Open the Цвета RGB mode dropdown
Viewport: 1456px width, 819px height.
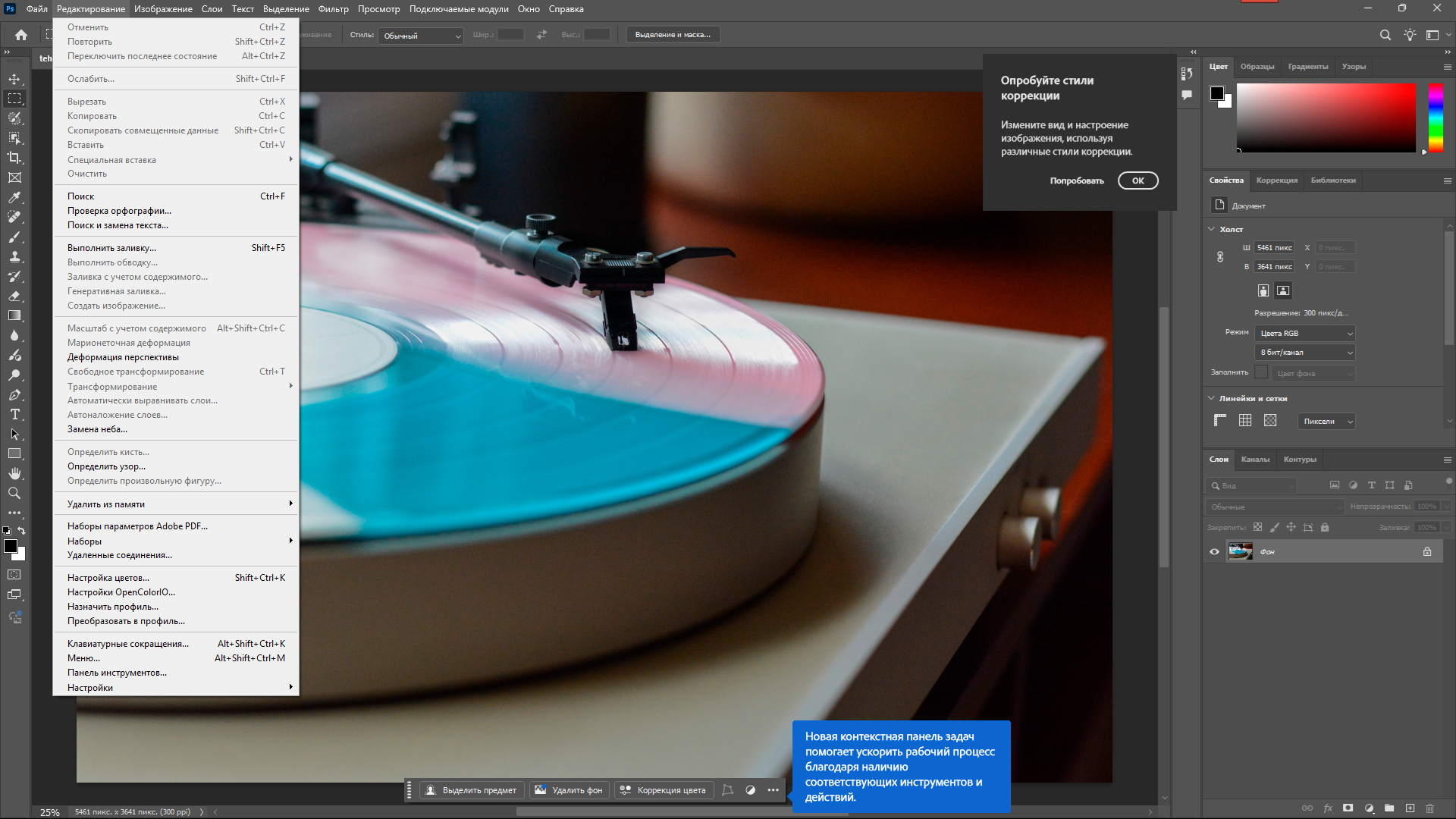pos(1305,334)
